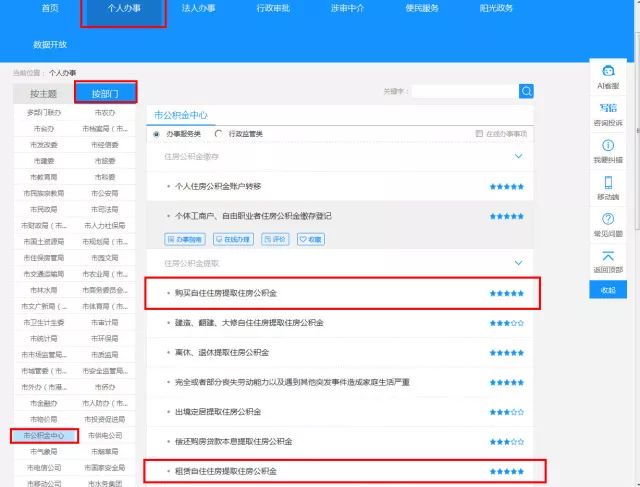The height and width of the screenshot is (487, 640).
Task: Select the 行政监管类 radio button
Action: pyautogui.click(x=218, y=133)
